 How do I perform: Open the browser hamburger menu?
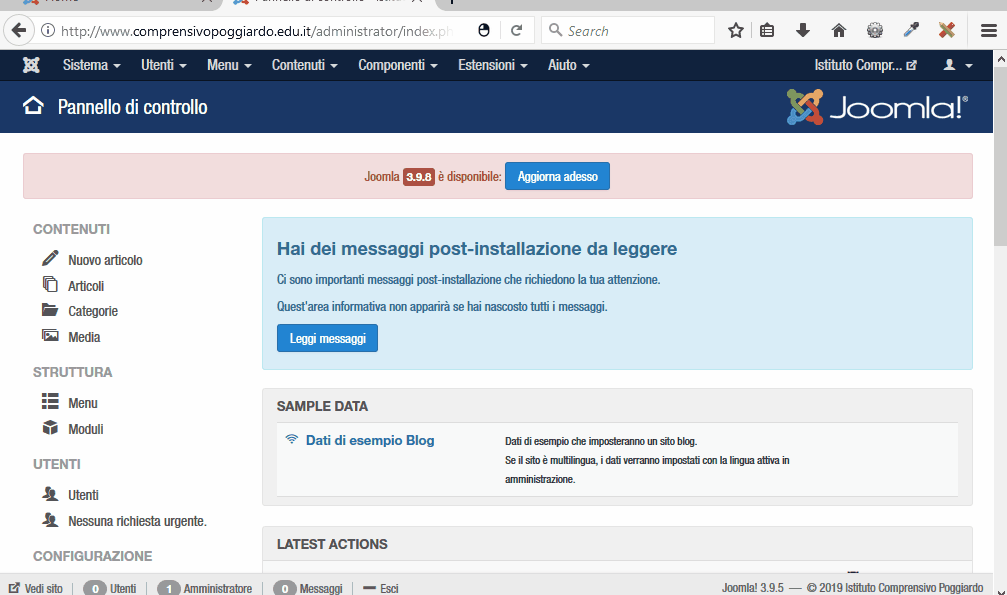tap(989, 30)
